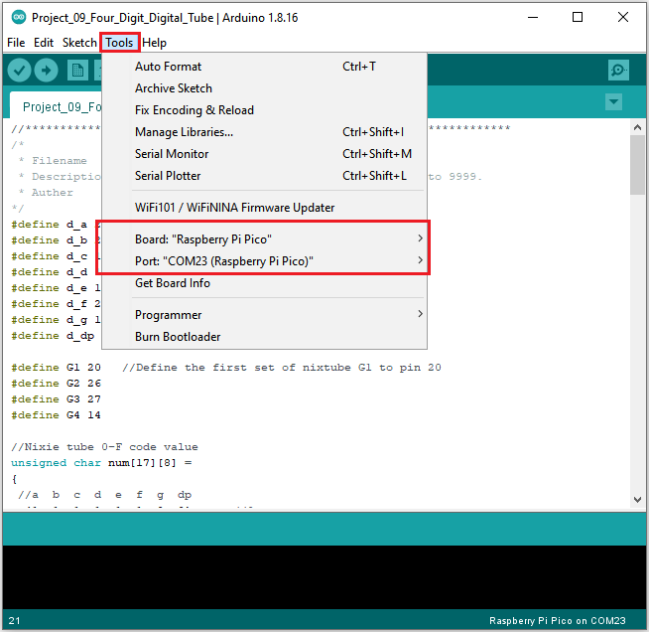Click 'unsigned char num[17][8] =' line
The image size is (650, 632).
(x=102, y=462)
